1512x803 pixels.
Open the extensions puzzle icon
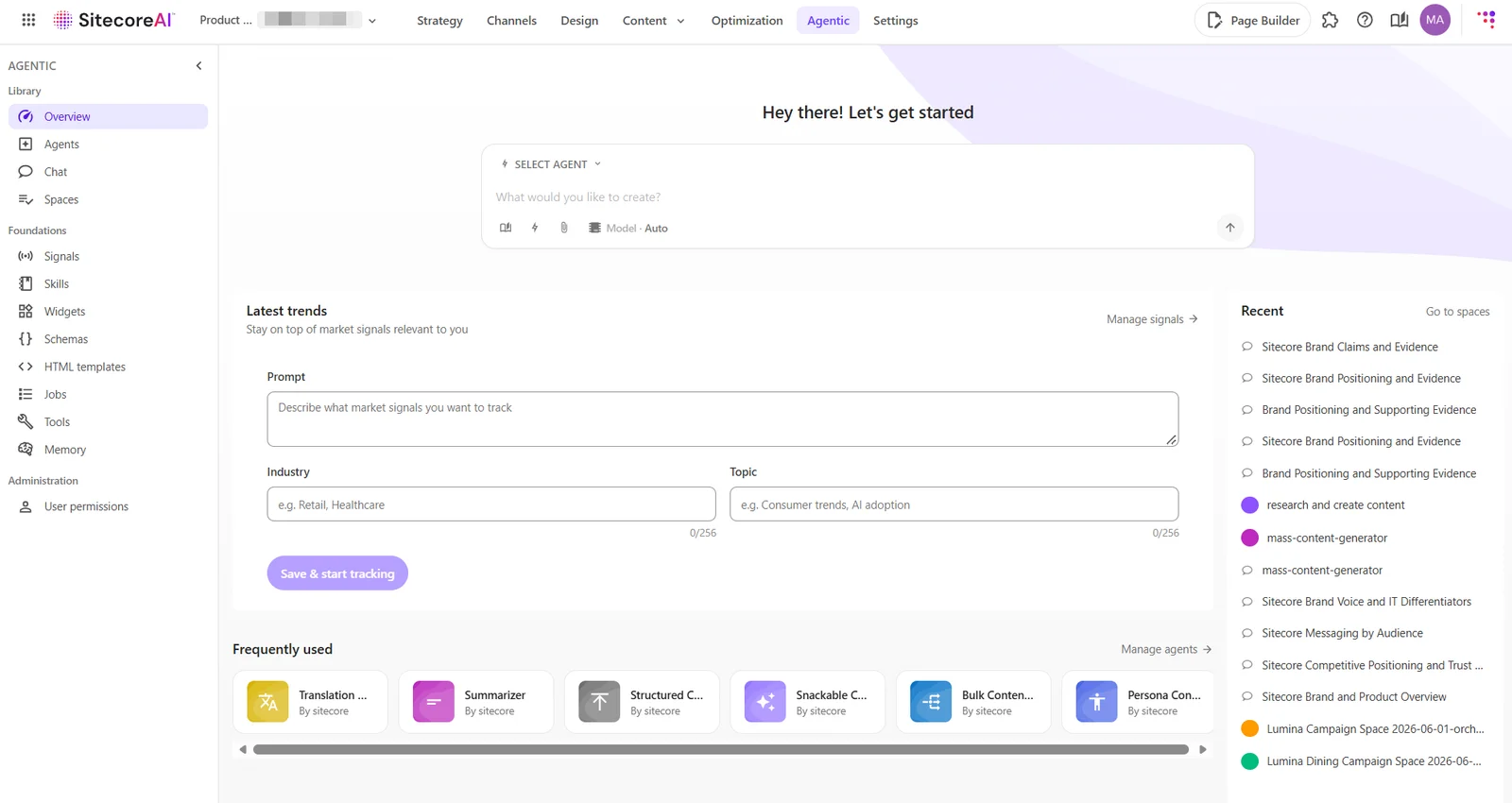1330,20
